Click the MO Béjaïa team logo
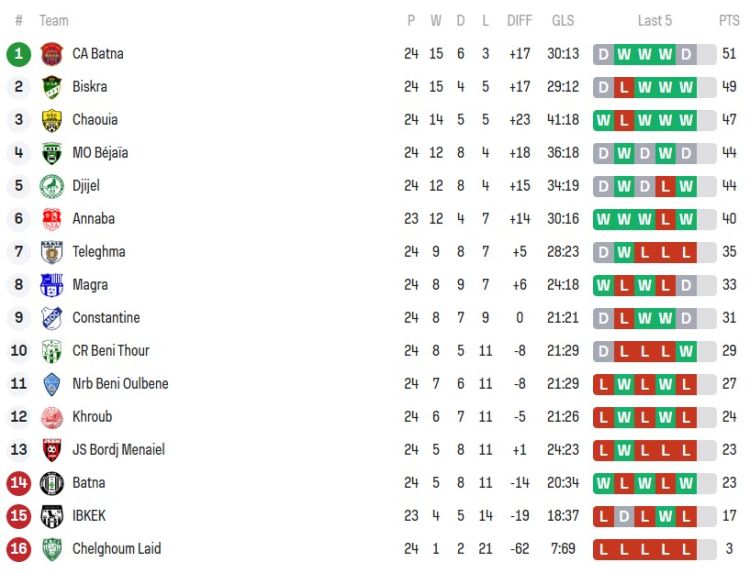This screenshot has width=750, height=573. tap(52, 153)
